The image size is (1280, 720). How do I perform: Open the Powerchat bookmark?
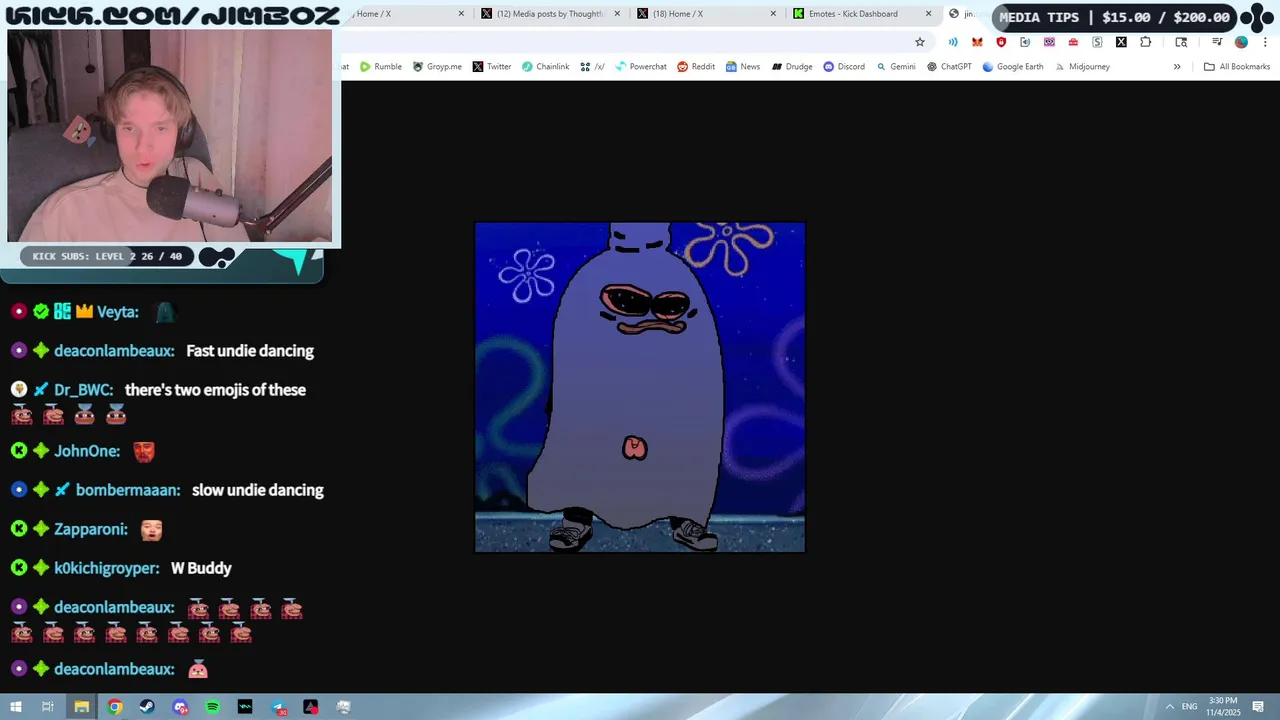click(641, 67)
